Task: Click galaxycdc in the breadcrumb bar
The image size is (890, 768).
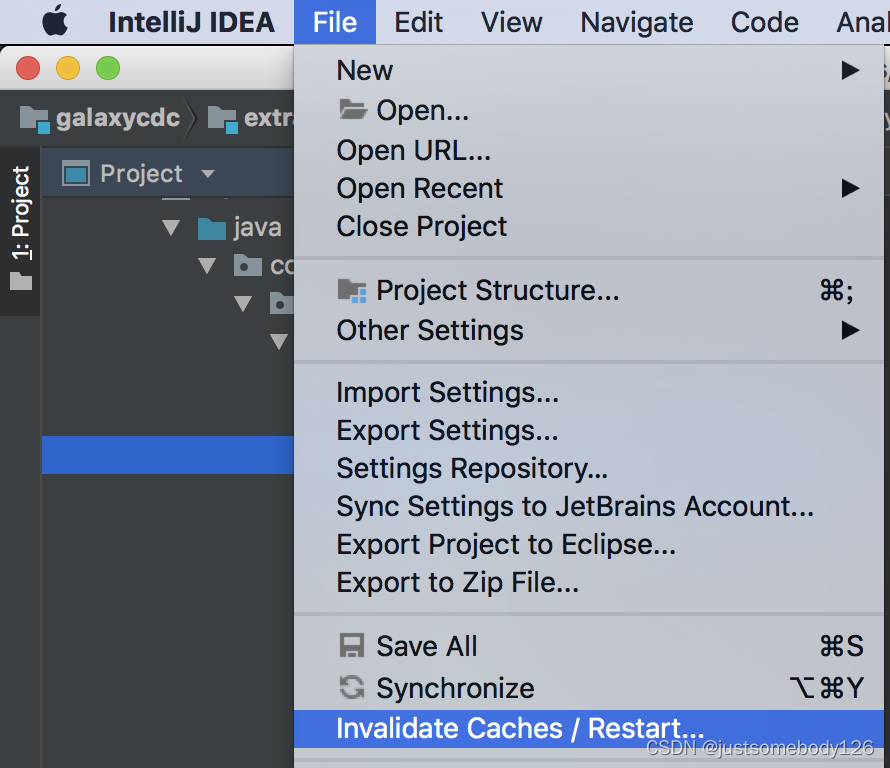Action: click(118, 118)
